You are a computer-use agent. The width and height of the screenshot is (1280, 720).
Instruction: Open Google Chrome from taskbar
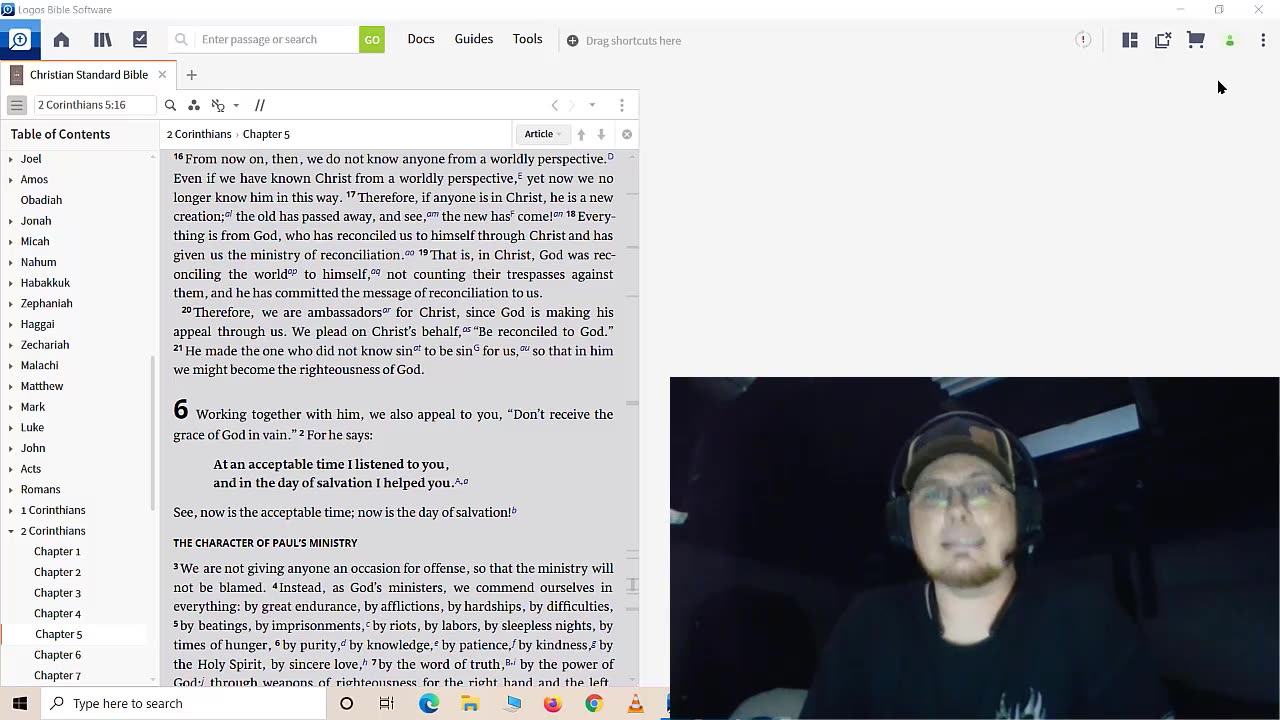[x=594, y=703]
